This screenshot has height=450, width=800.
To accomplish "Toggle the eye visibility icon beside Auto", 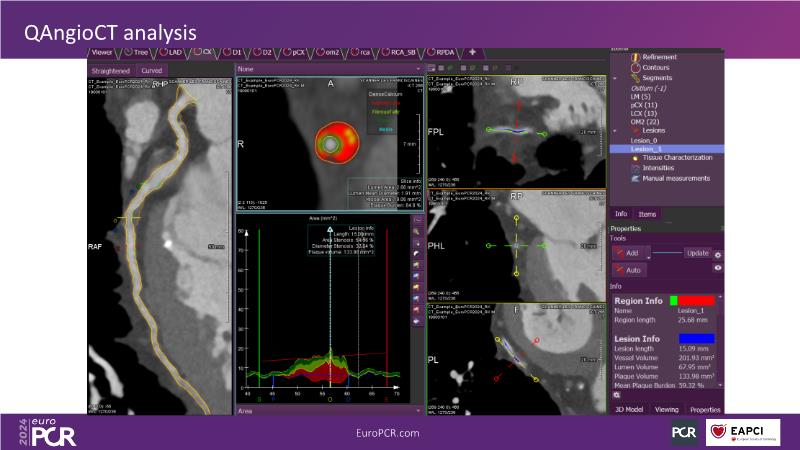I will pyautogui.click(x=717, y=268).
